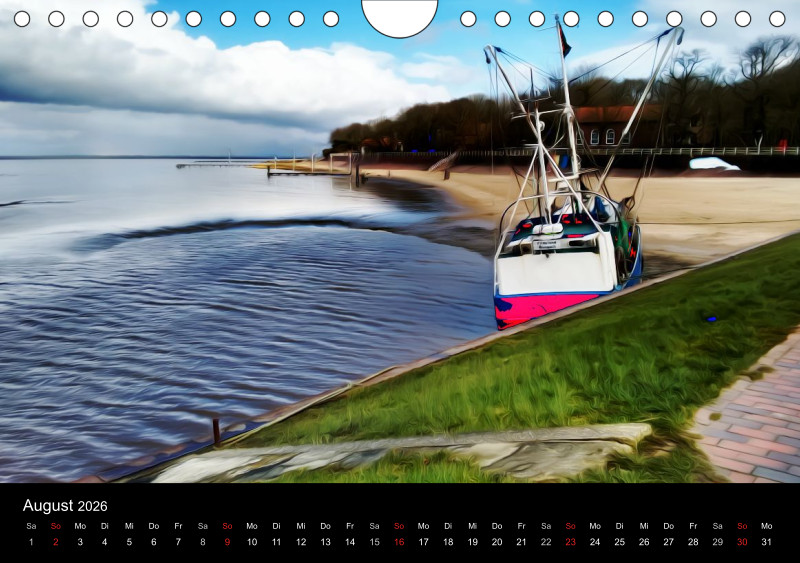This screenshot has width=800, height=563.
Task: Pick date 28 in the calendar
Action: 693,542
